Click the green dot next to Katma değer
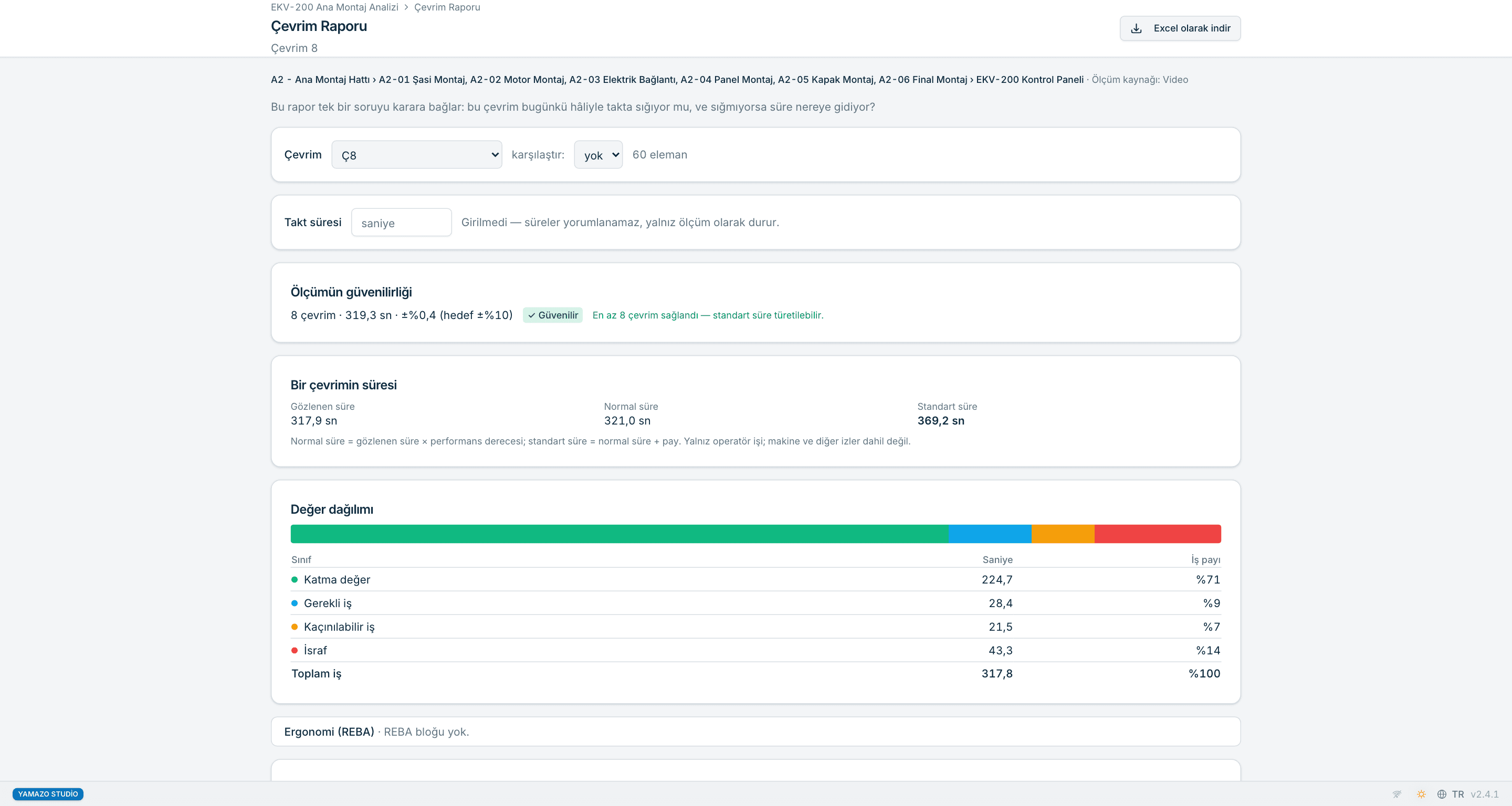Image resolution: width=1512 pixels, height=806 pixels. click(x=295, y=579)
